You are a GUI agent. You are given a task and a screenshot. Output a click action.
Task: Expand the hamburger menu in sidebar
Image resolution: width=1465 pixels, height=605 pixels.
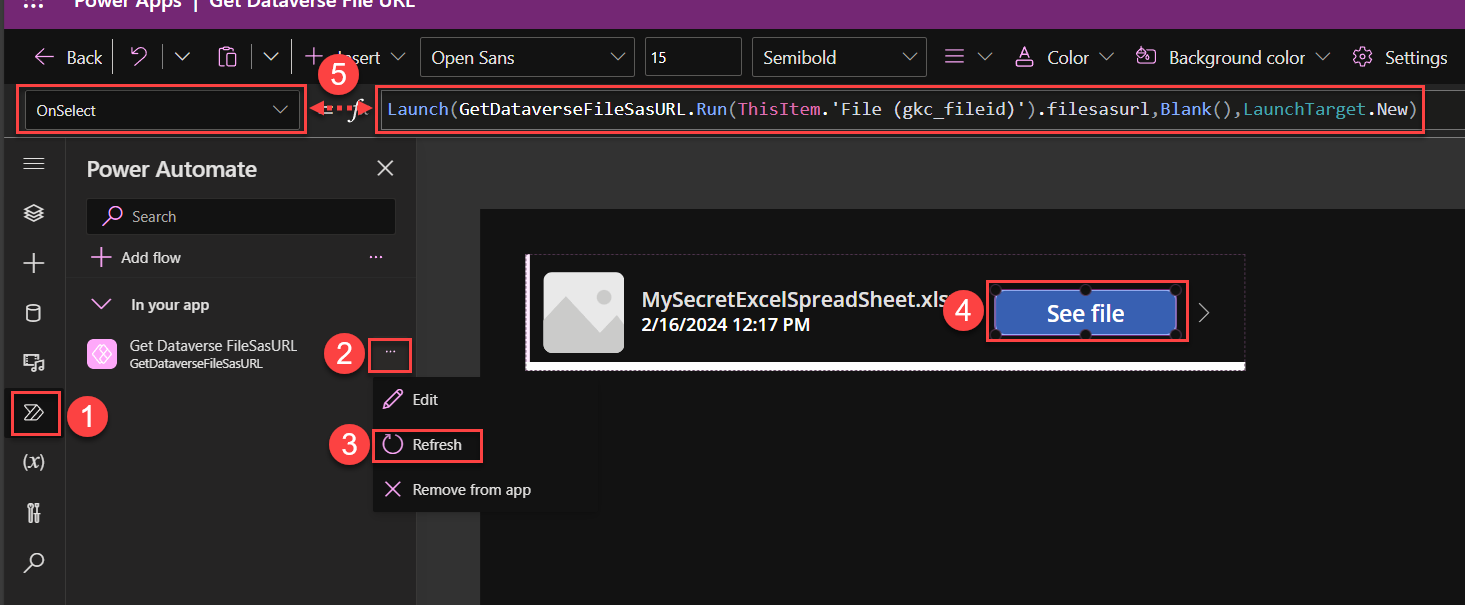tap(34, 164)
